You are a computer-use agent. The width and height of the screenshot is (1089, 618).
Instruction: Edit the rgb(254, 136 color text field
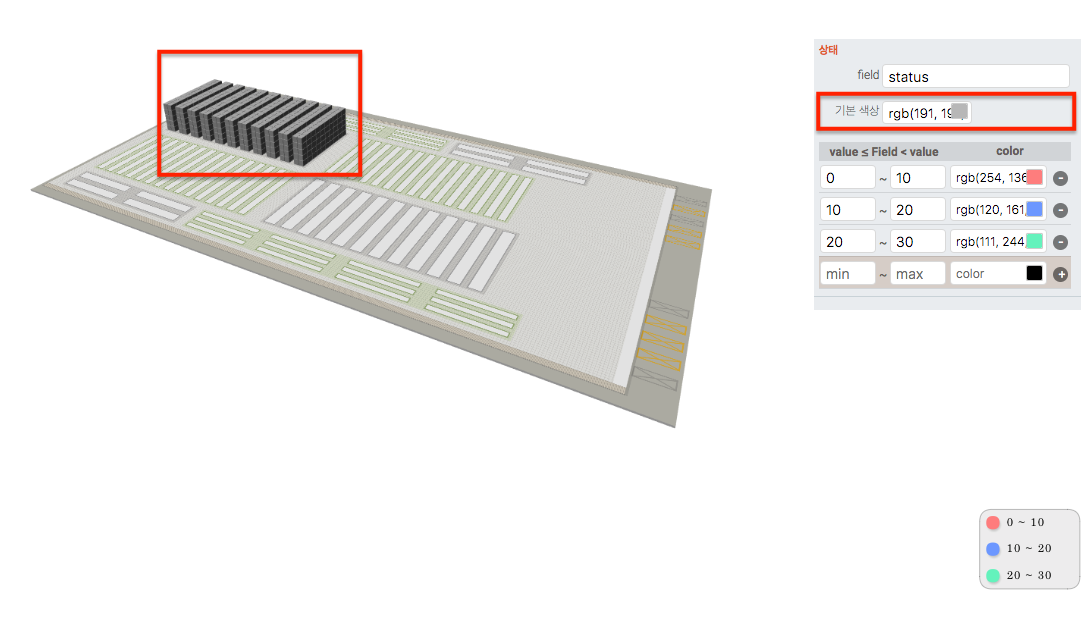tap(989, 178)
